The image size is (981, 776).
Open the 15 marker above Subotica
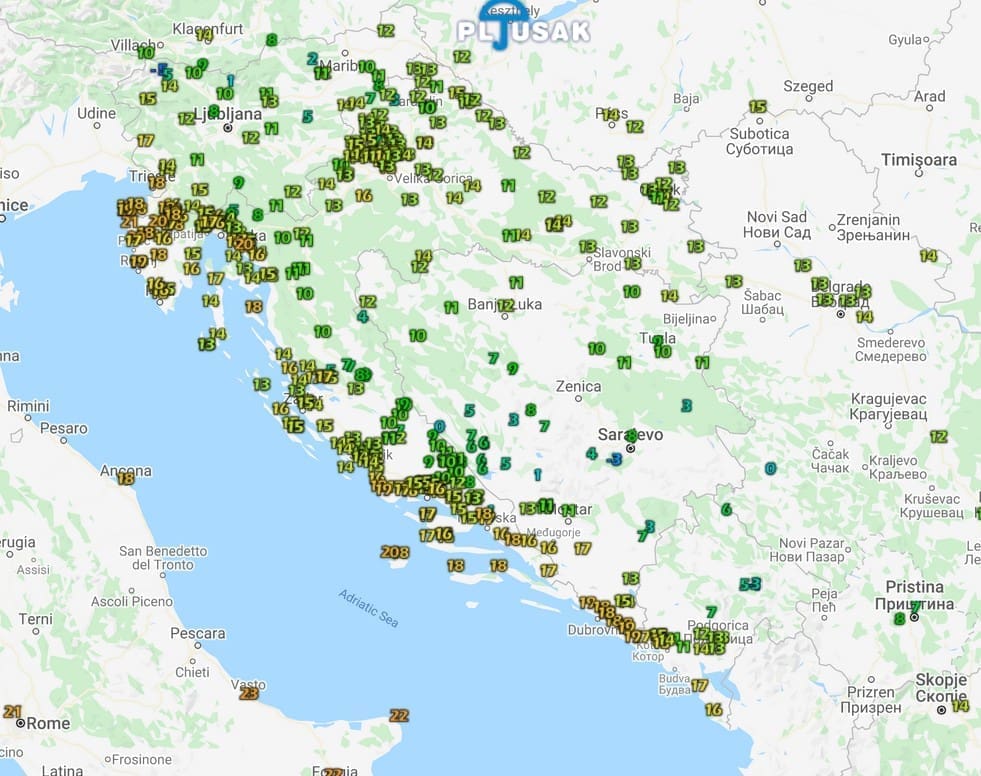[x=757, y=107]
